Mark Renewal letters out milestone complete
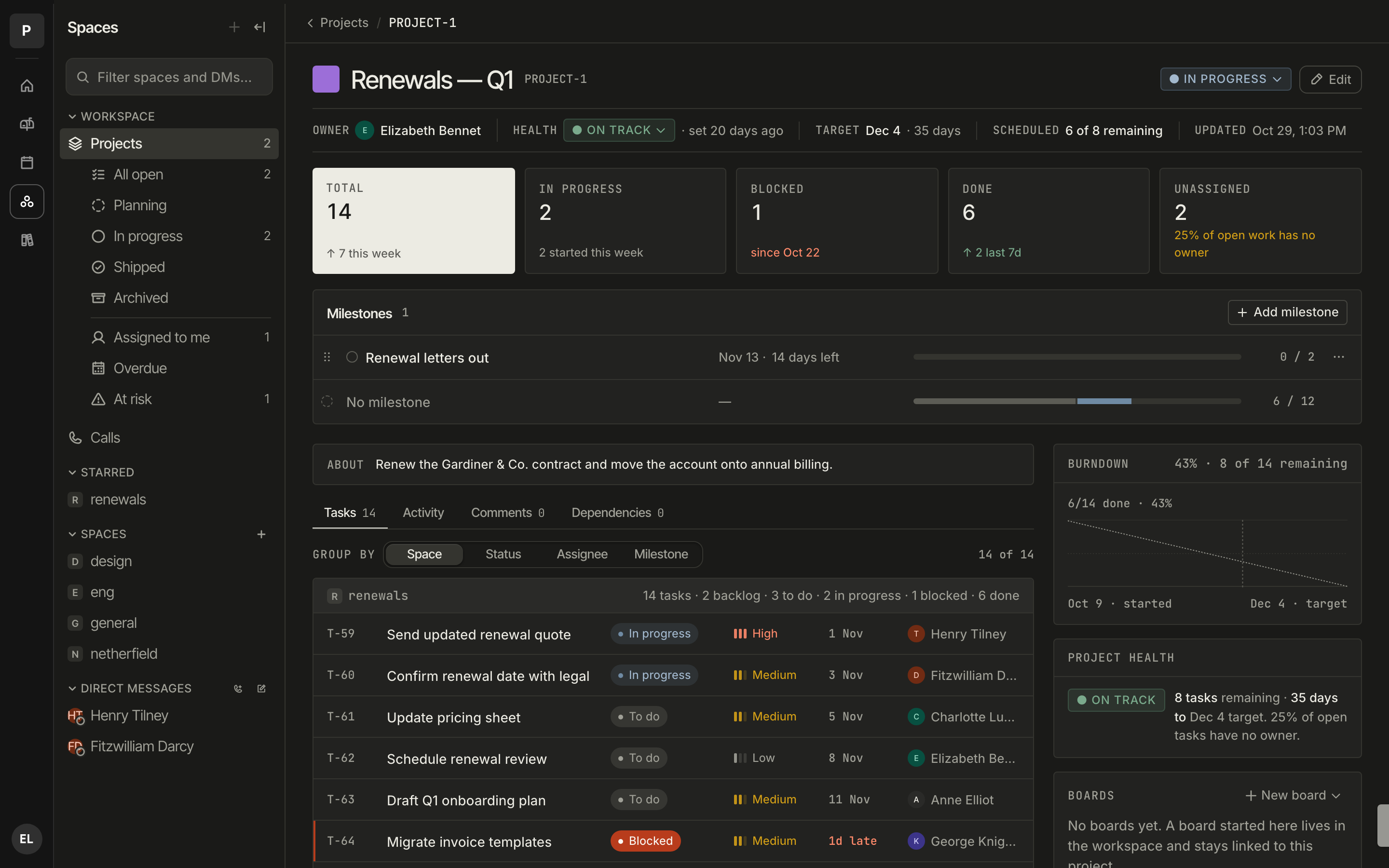Screen dimensions: 1389x868 [352, 357]
